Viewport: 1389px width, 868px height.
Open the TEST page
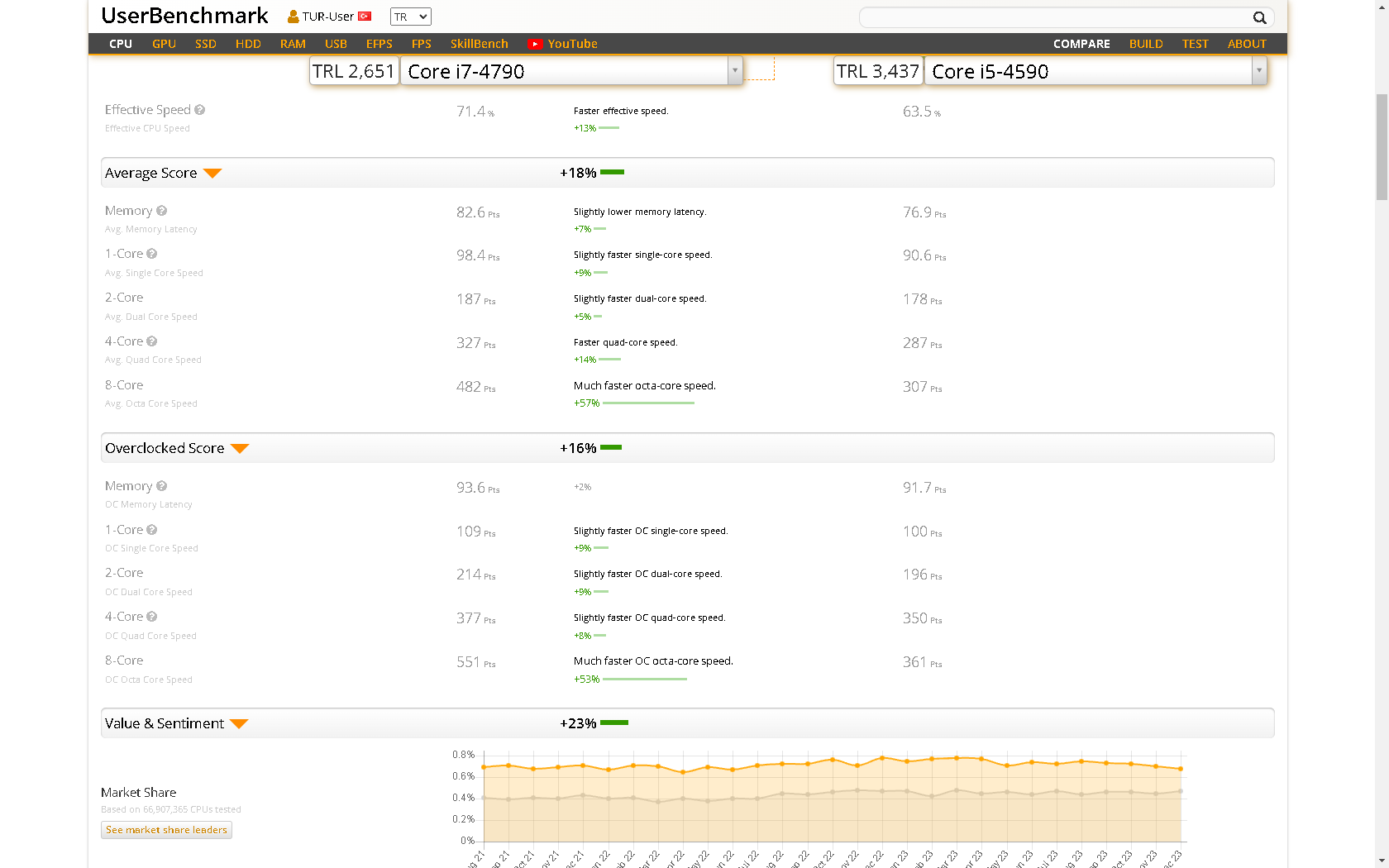[x=1195, y=44]
